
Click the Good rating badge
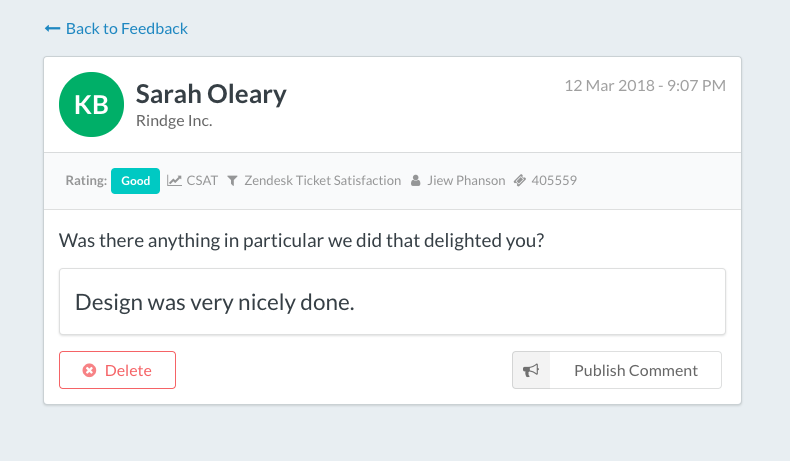pos(135,181)
